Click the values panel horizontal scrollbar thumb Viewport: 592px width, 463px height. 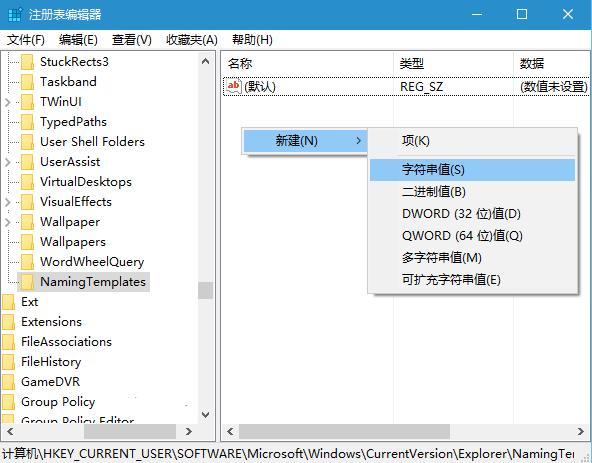(344, 431)
